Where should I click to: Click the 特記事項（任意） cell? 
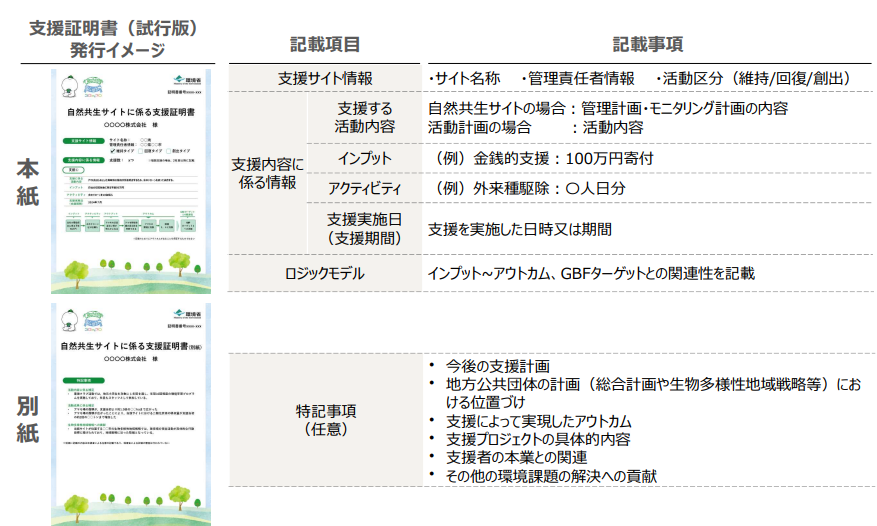click(x=324, y=419)
